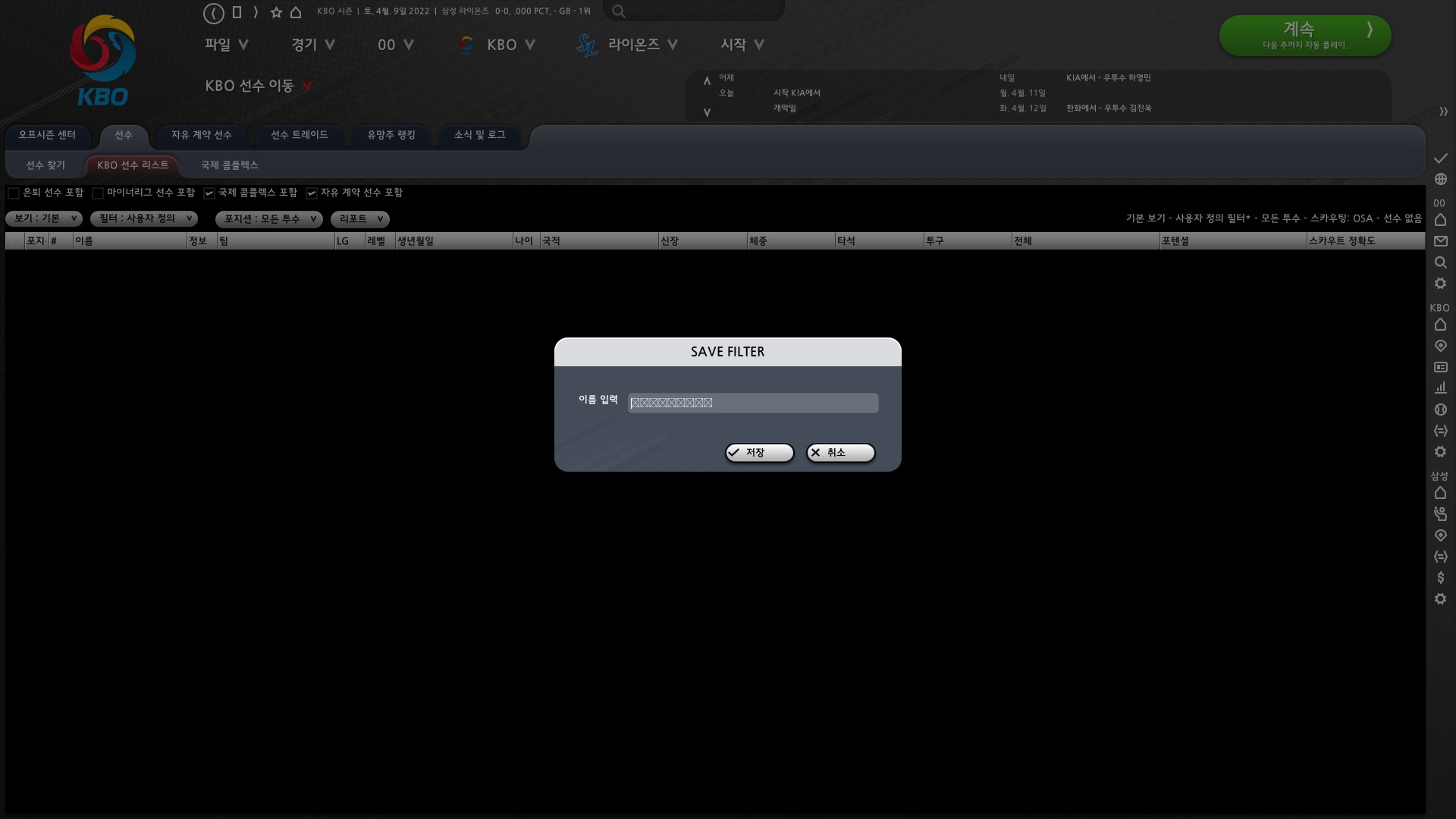Open the mail envelope icon
This screenshot has width=1456, height=819.
tap(1440, 241)
